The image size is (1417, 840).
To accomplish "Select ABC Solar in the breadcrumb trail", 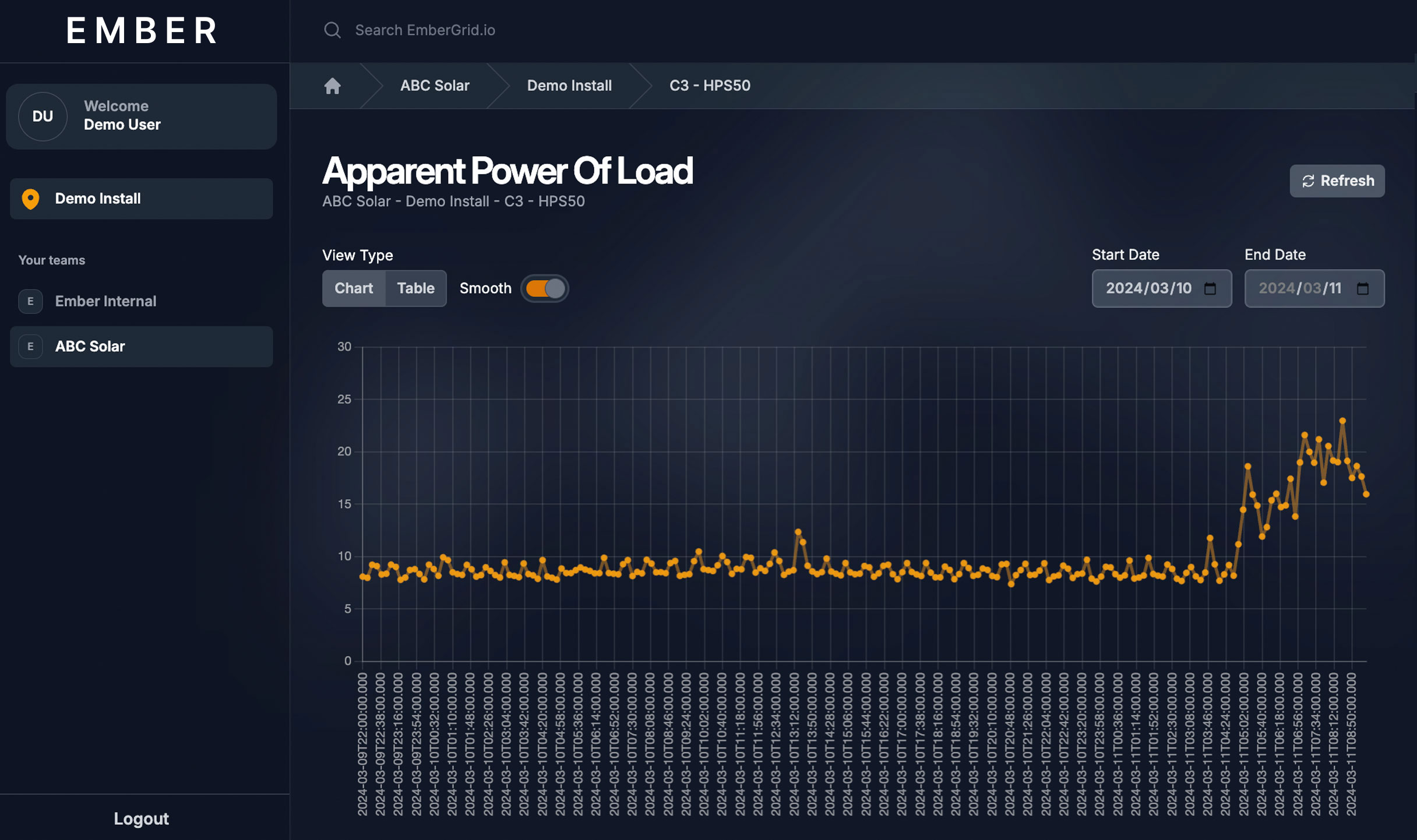I will [x=435, y=86].
